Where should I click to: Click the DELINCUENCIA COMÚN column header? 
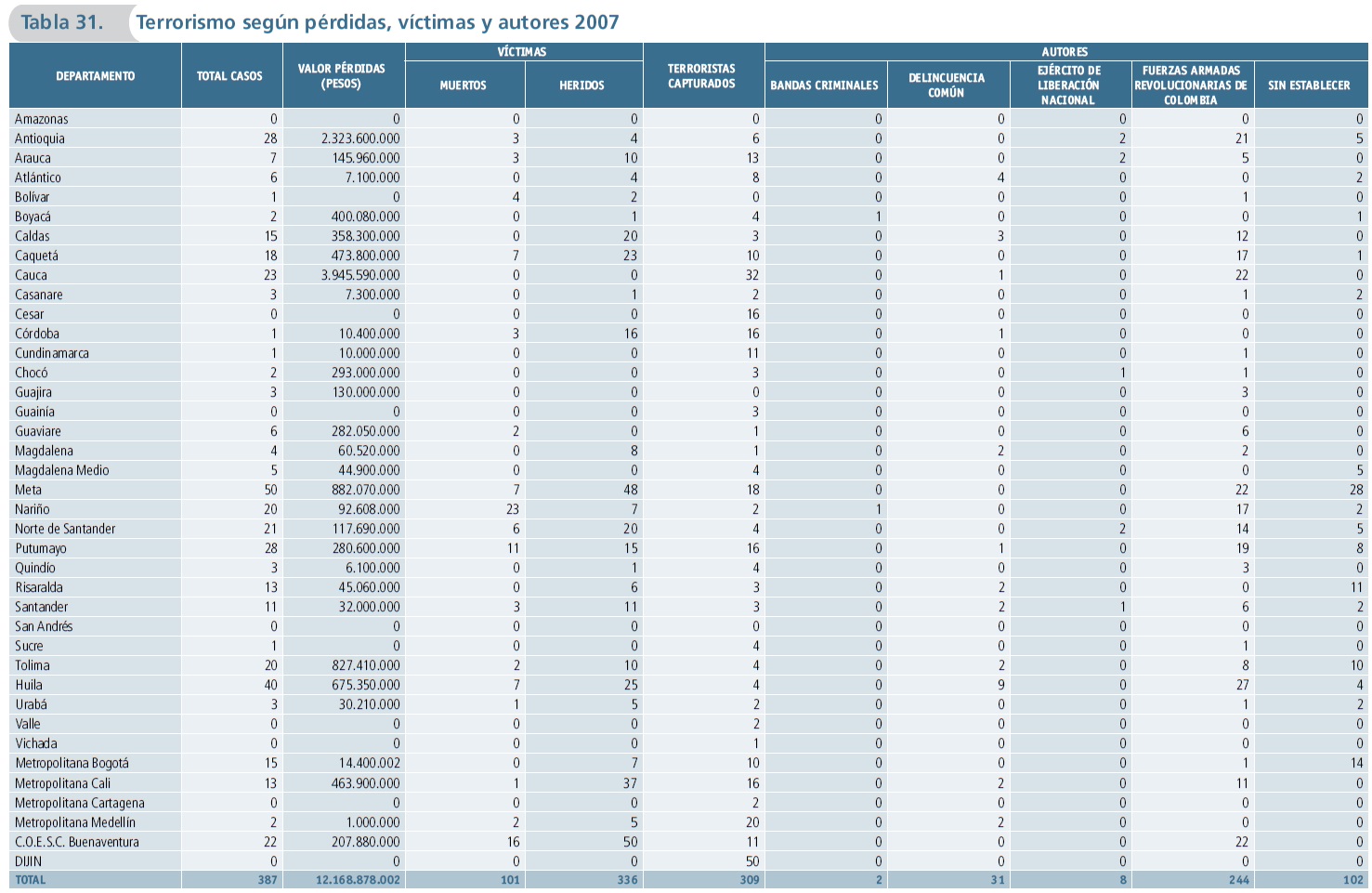click(947, 85)
